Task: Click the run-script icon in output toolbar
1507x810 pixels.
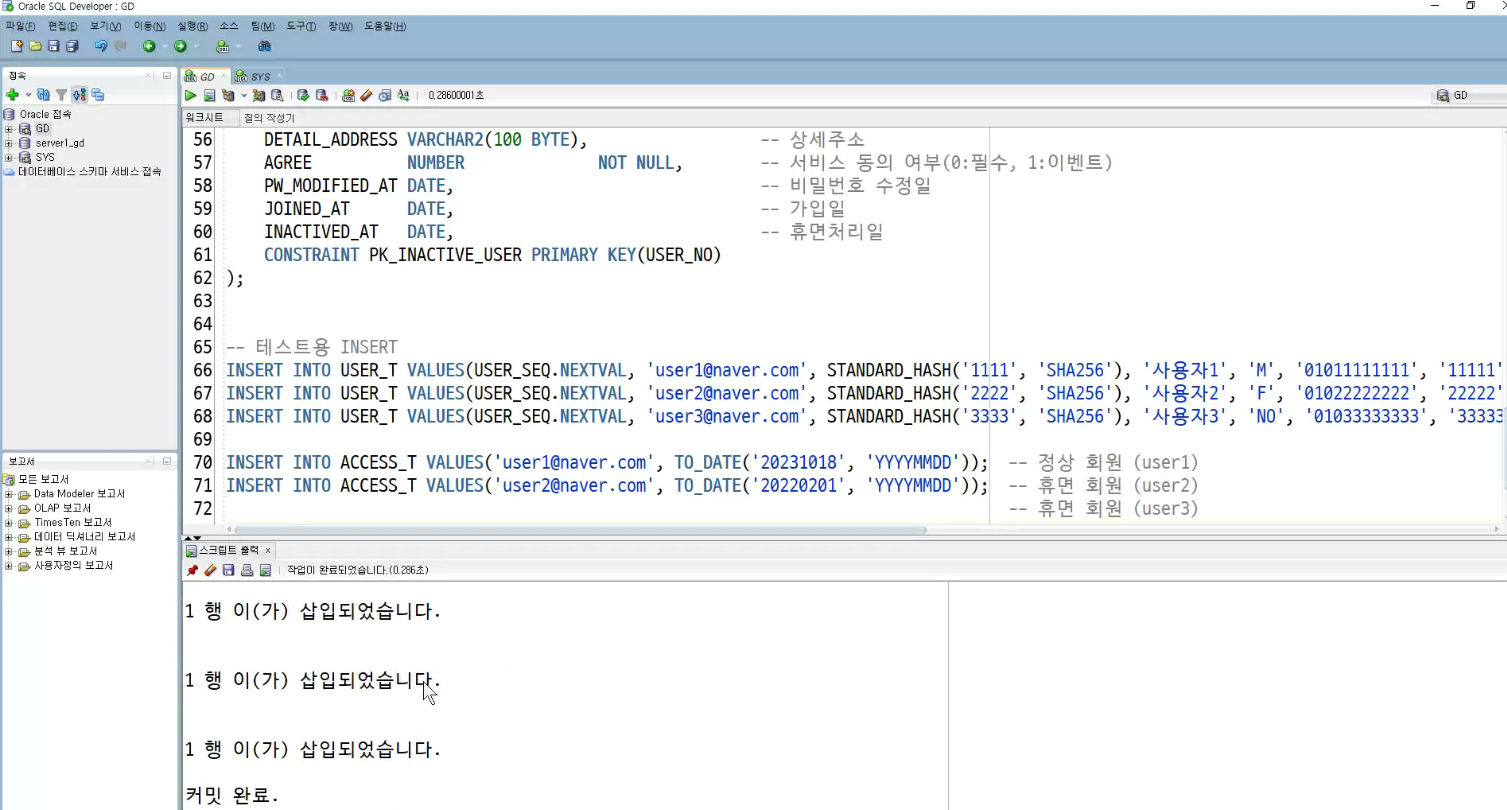Action: coord(265,570)
